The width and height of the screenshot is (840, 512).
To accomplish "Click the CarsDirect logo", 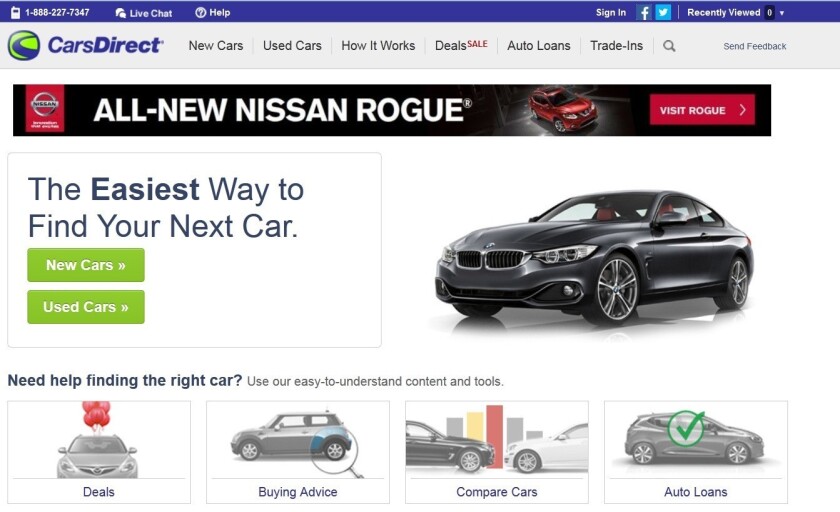I will click(85, 45).
